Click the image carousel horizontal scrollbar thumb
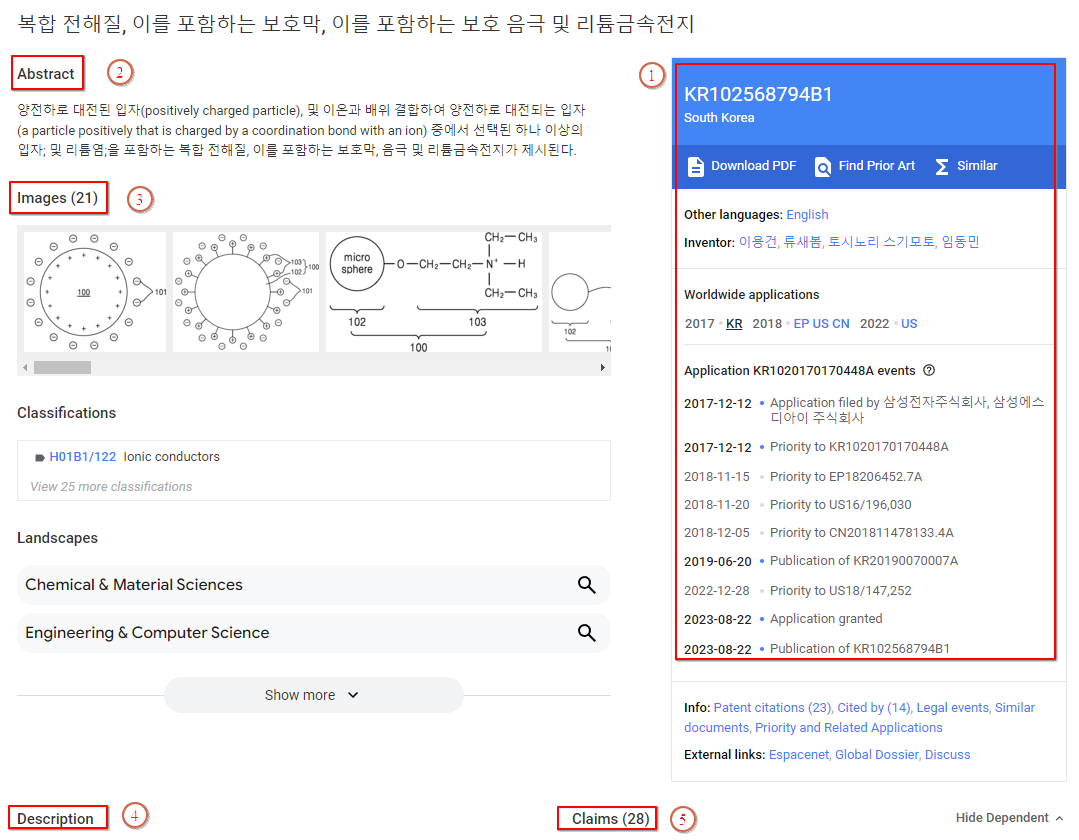The image size is (1079, 840). pyautogui.click(x=63, y=367)
